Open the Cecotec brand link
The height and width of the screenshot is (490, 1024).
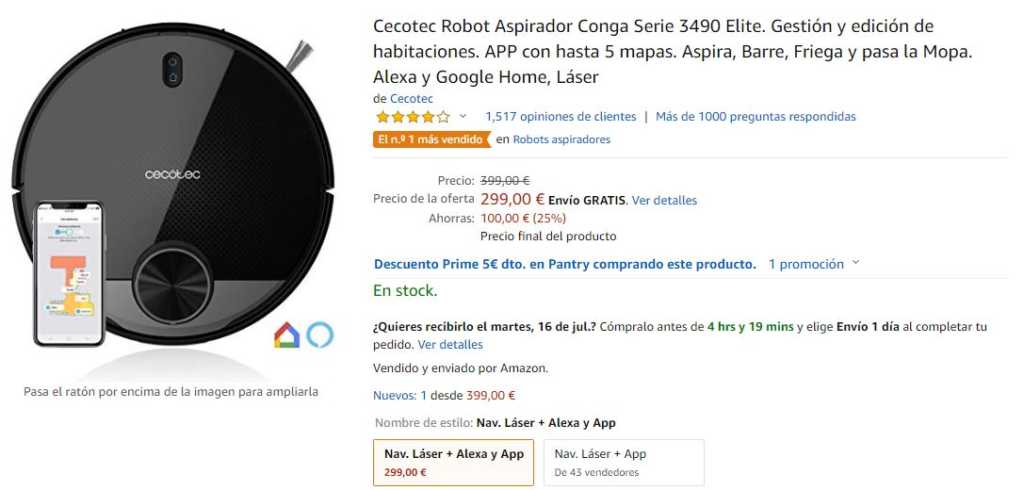pos(411,98)
